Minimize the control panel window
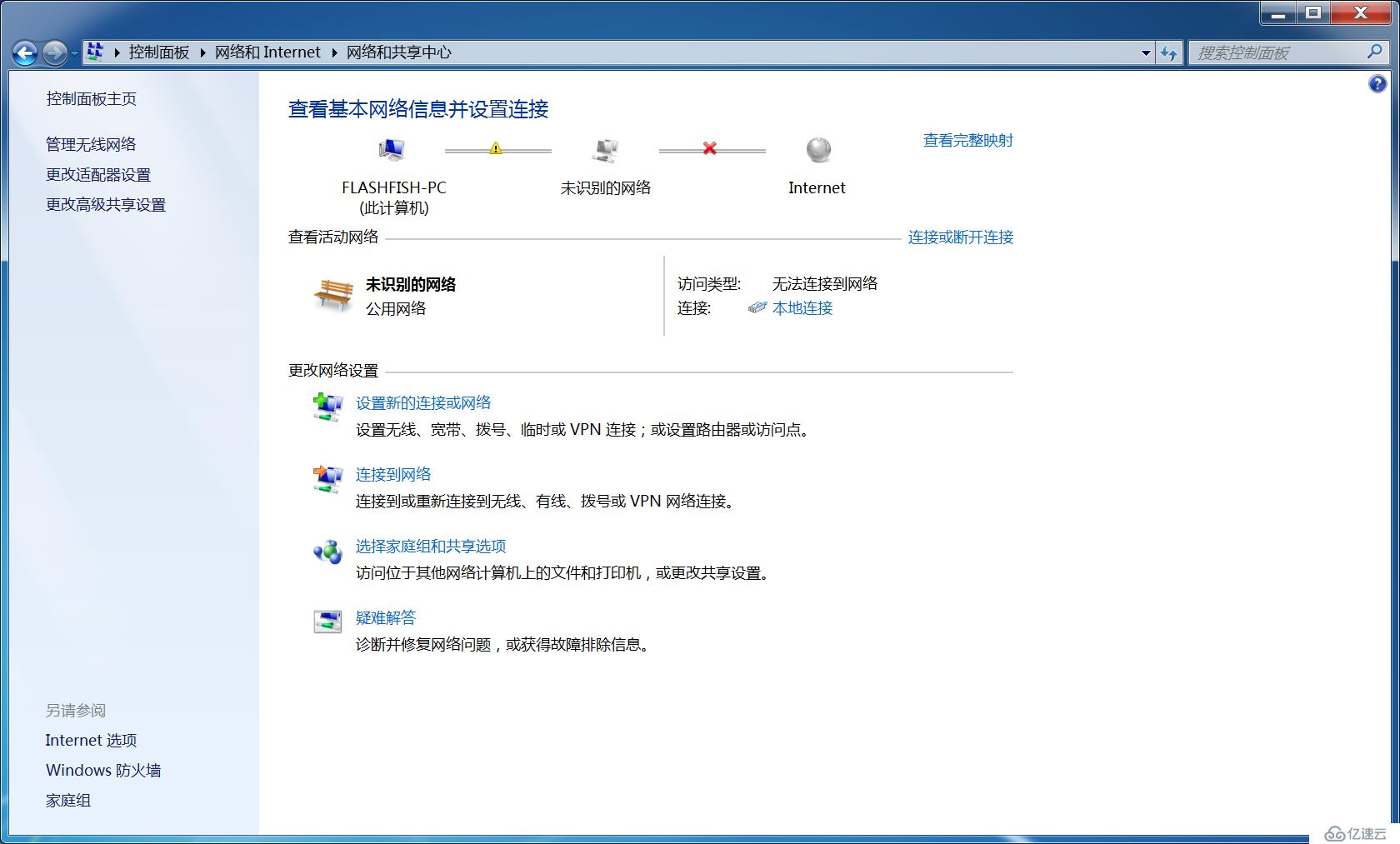The width and height of the screenshot is (1400, 844). coord(1277,12)
